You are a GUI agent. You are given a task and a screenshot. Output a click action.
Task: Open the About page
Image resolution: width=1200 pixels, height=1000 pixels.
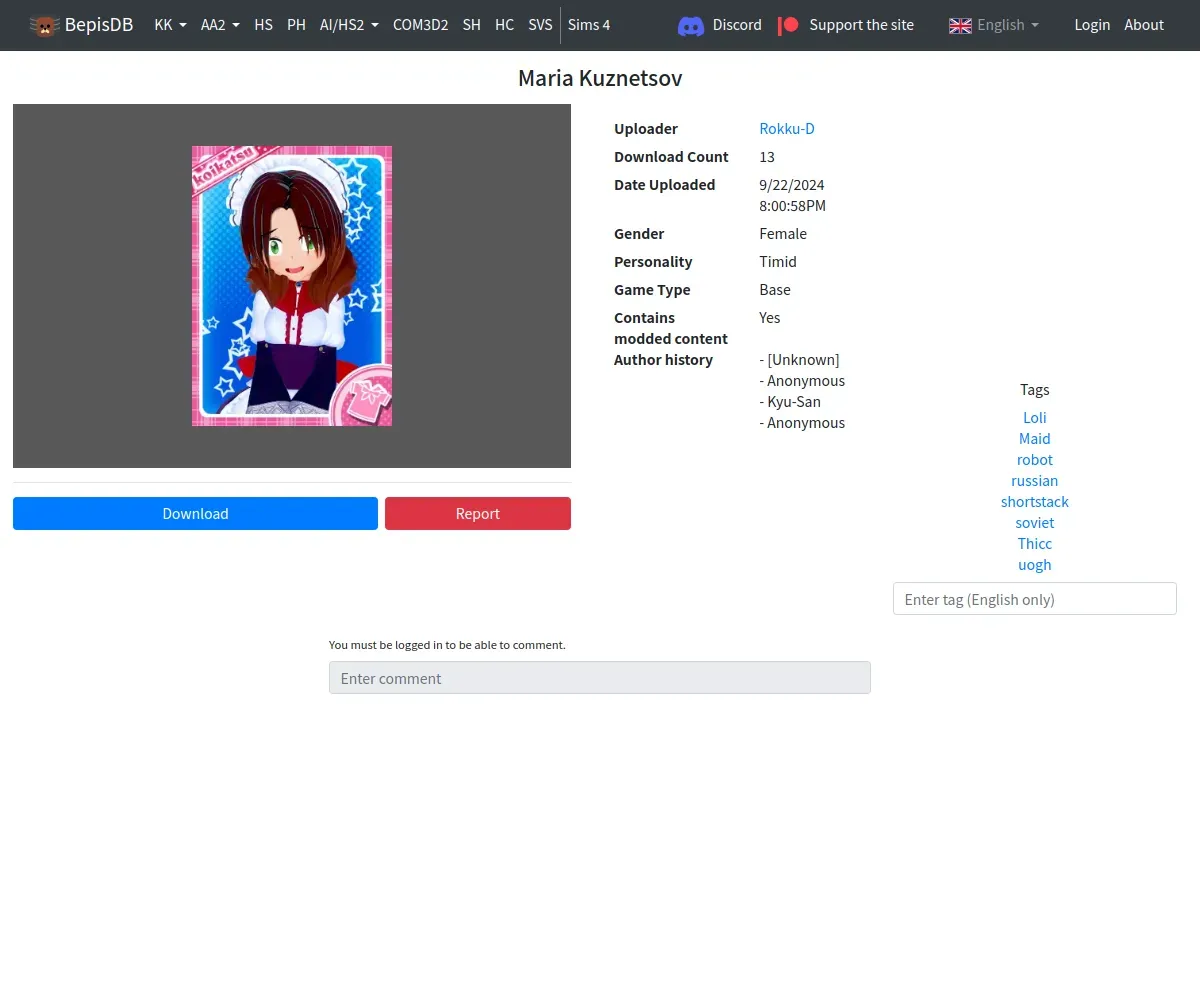coord(1144,25)
